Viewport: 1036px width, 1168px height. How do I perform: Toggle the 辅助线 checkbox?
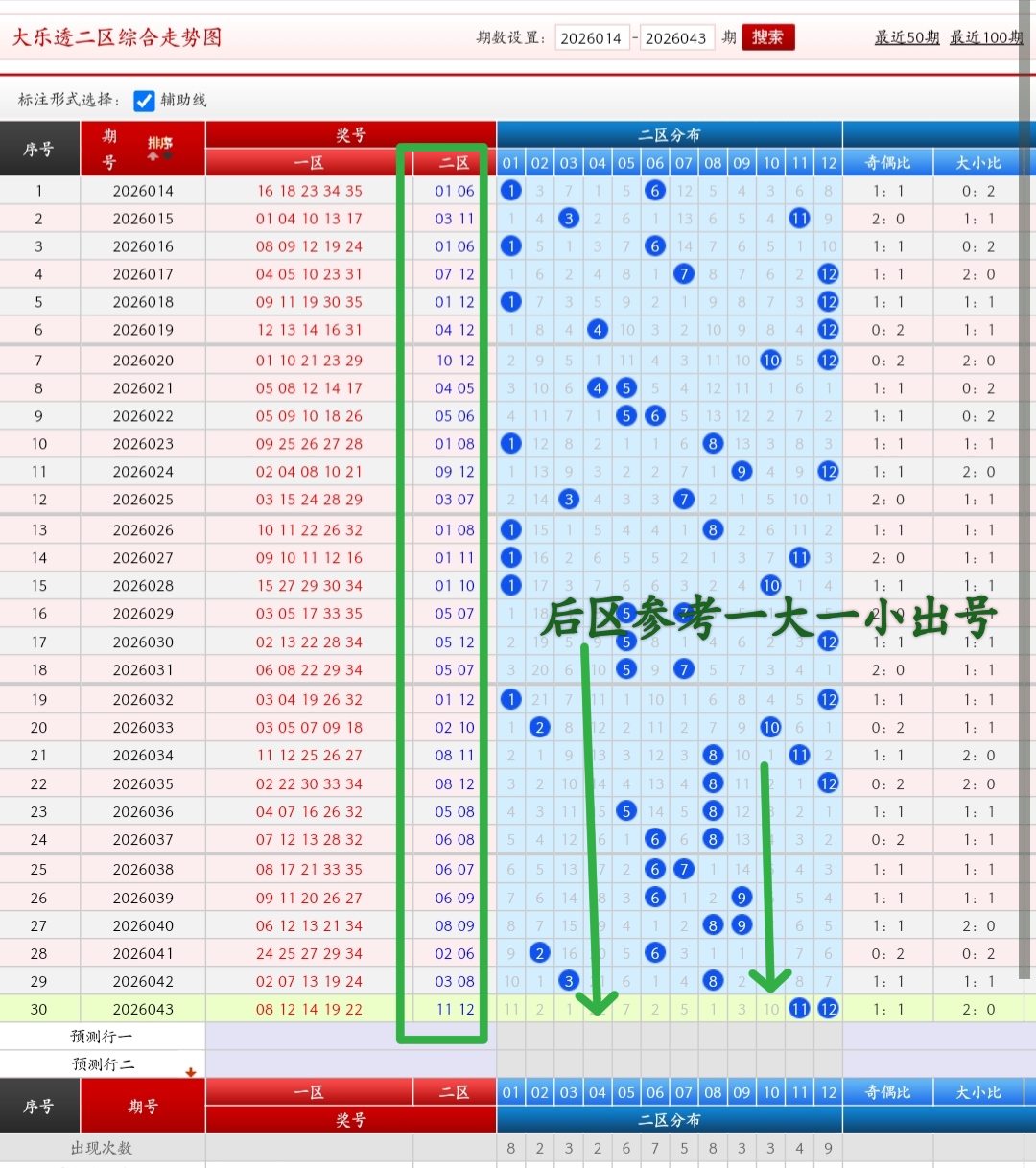(x=144, y=101)
